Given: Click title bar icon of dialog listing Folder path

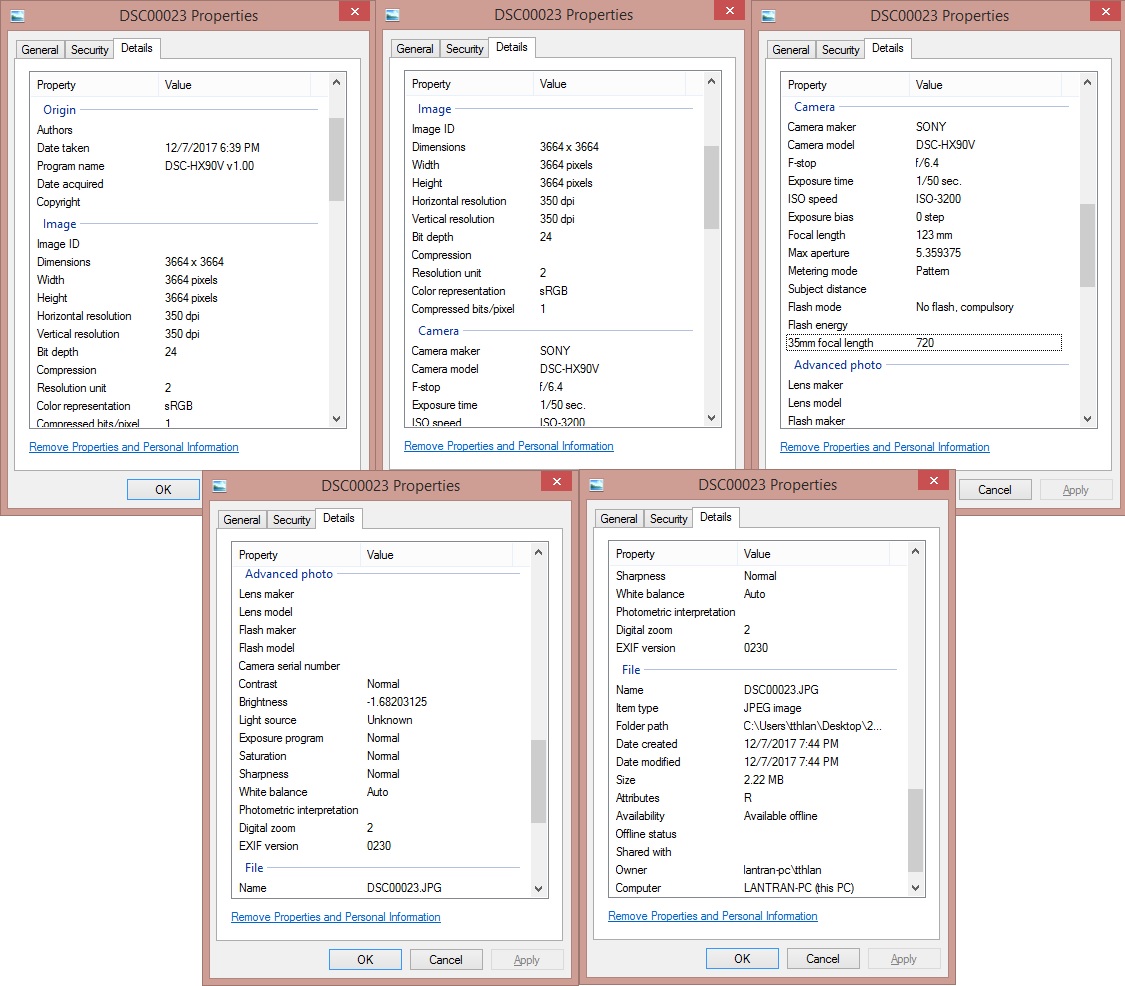Looking at the screenshot, I should [x=596, y=485].
